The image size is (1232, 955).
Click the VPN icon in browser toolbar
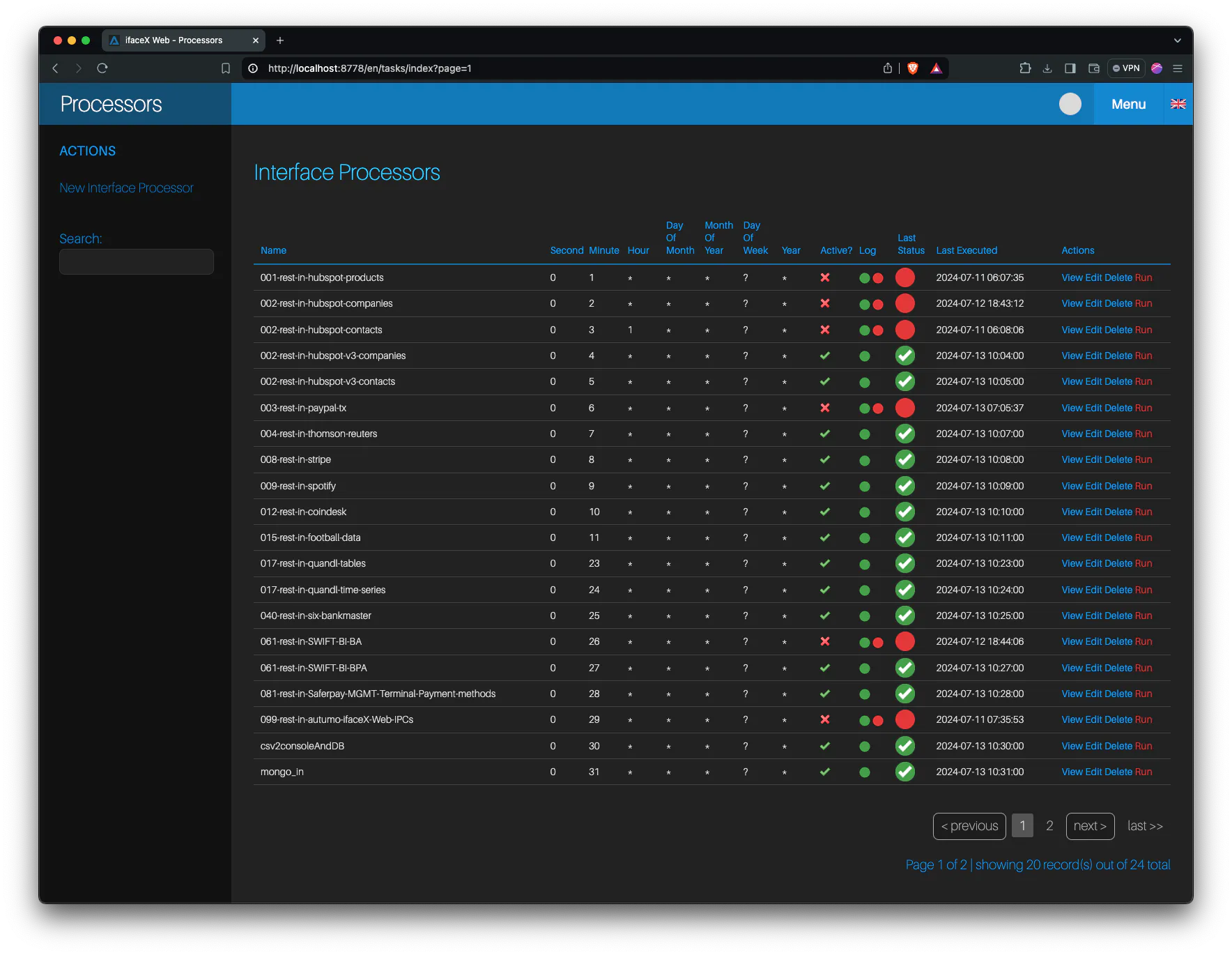pyautogui.click(x=1126, y=68)
